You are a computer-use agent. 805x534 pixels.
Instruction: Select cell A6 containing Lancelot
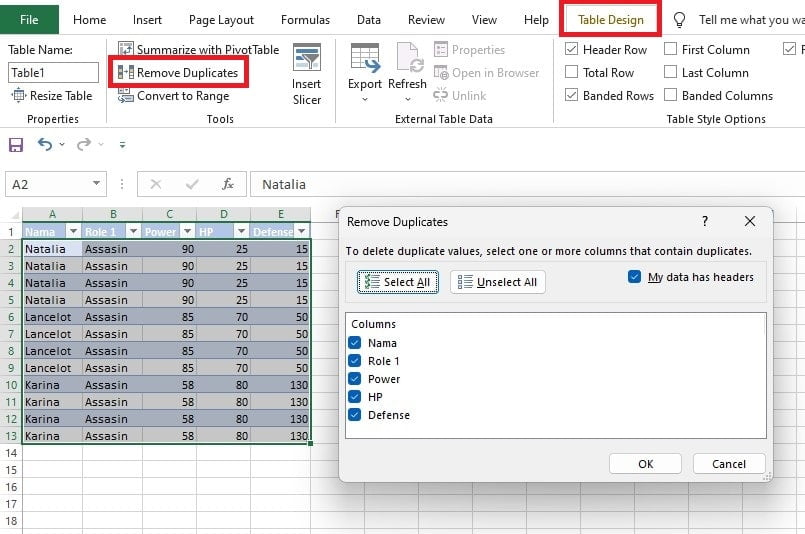click(52, 317)
